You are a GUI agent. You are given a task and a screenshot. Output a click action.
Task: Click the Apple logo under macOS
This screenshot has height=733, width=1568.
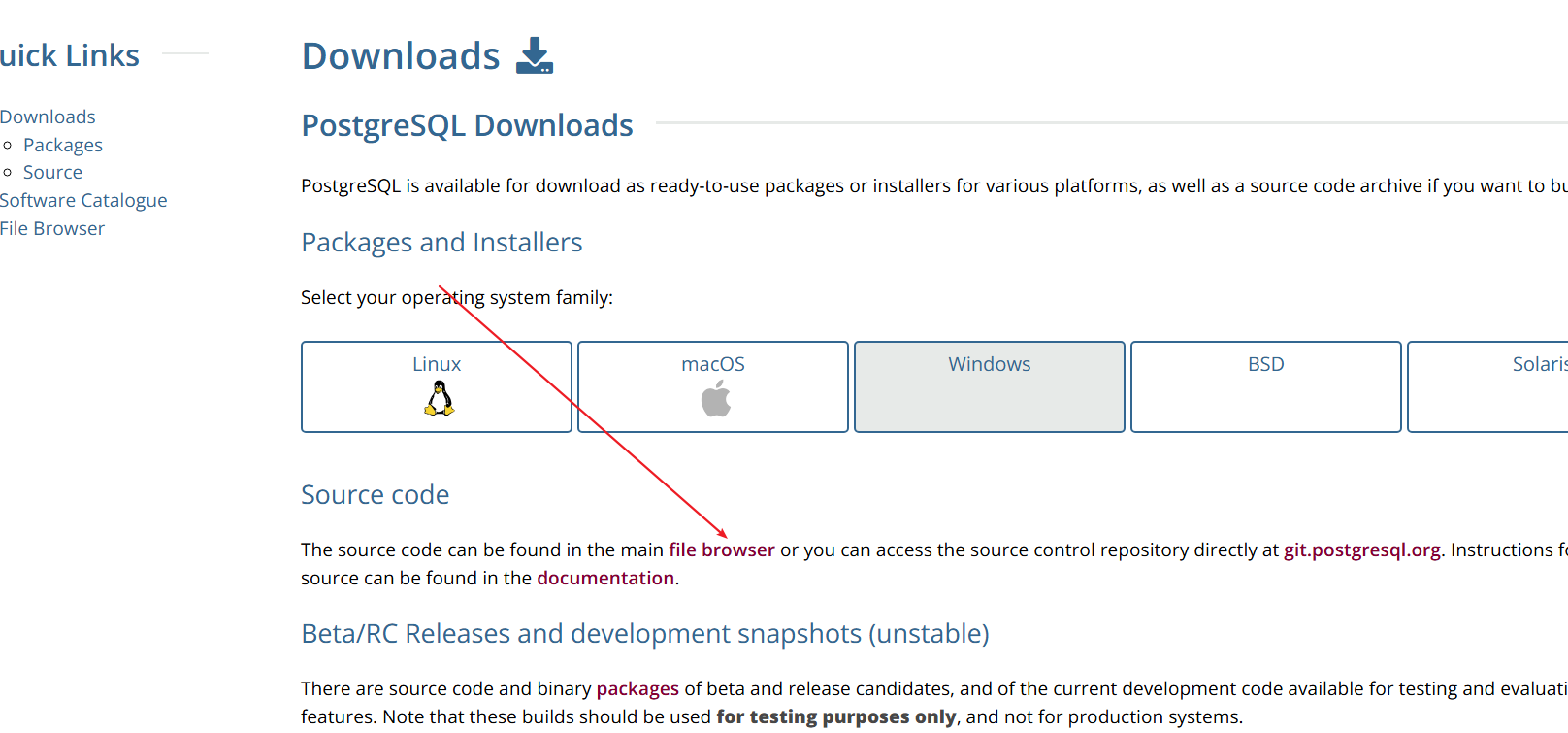[716, 398]
